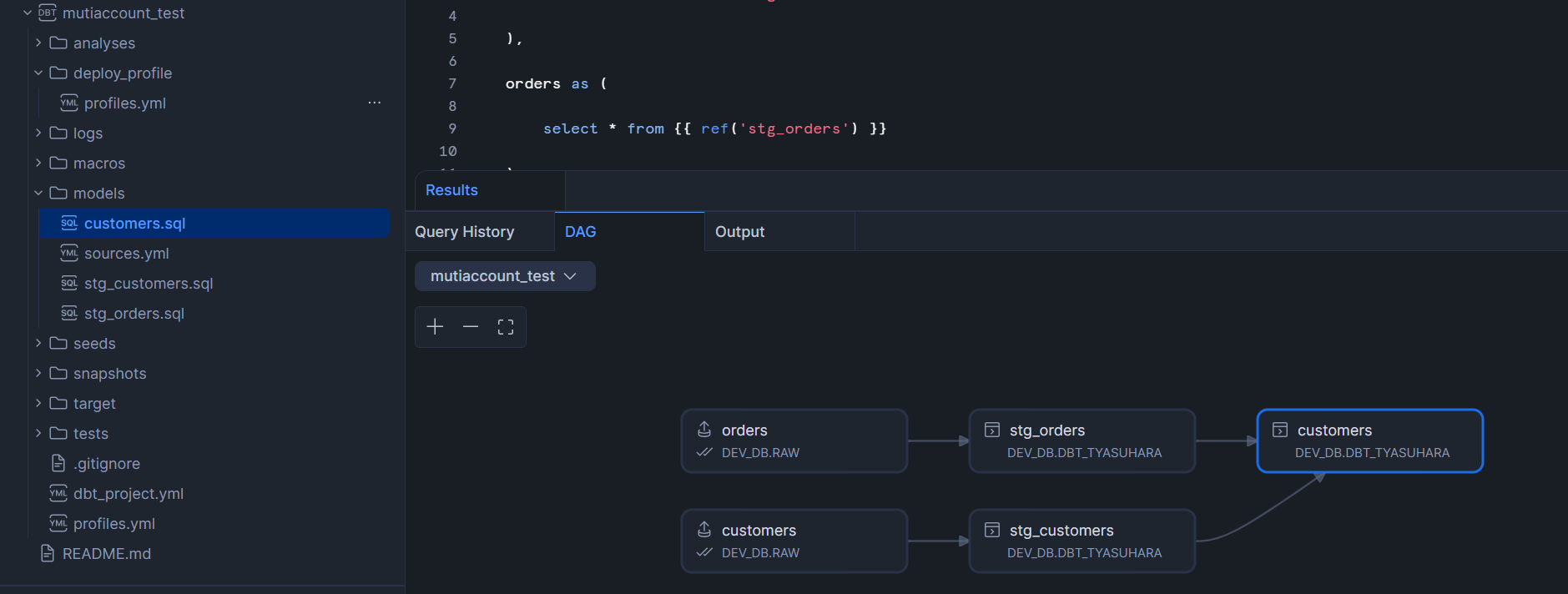Zoom in on the DAG graph
The image size is (1568, 594).
tap(435, 327)
